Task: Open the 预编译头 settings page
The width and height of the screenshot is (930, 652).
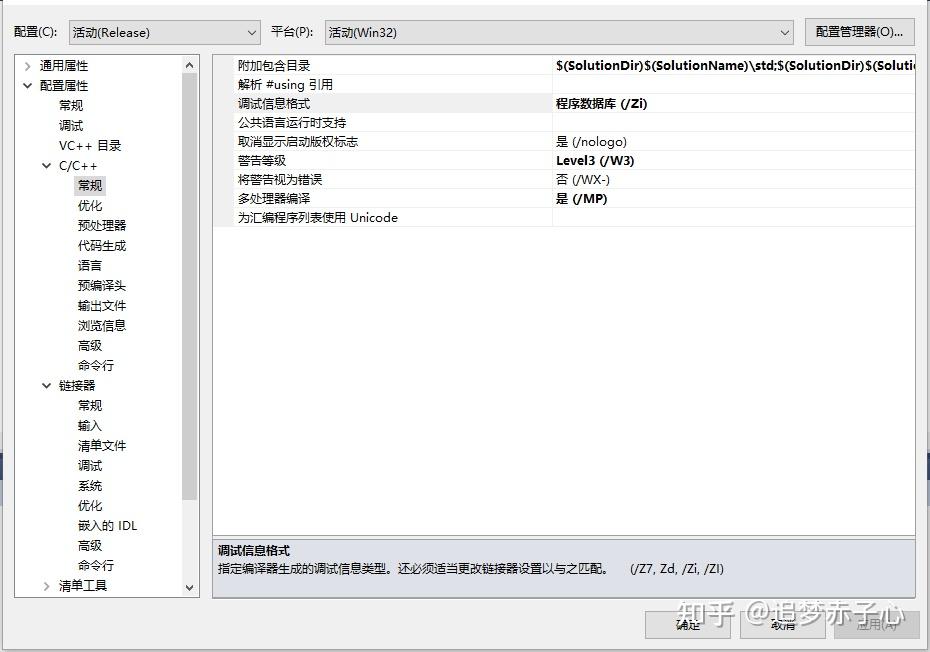Action: (101, 285)
